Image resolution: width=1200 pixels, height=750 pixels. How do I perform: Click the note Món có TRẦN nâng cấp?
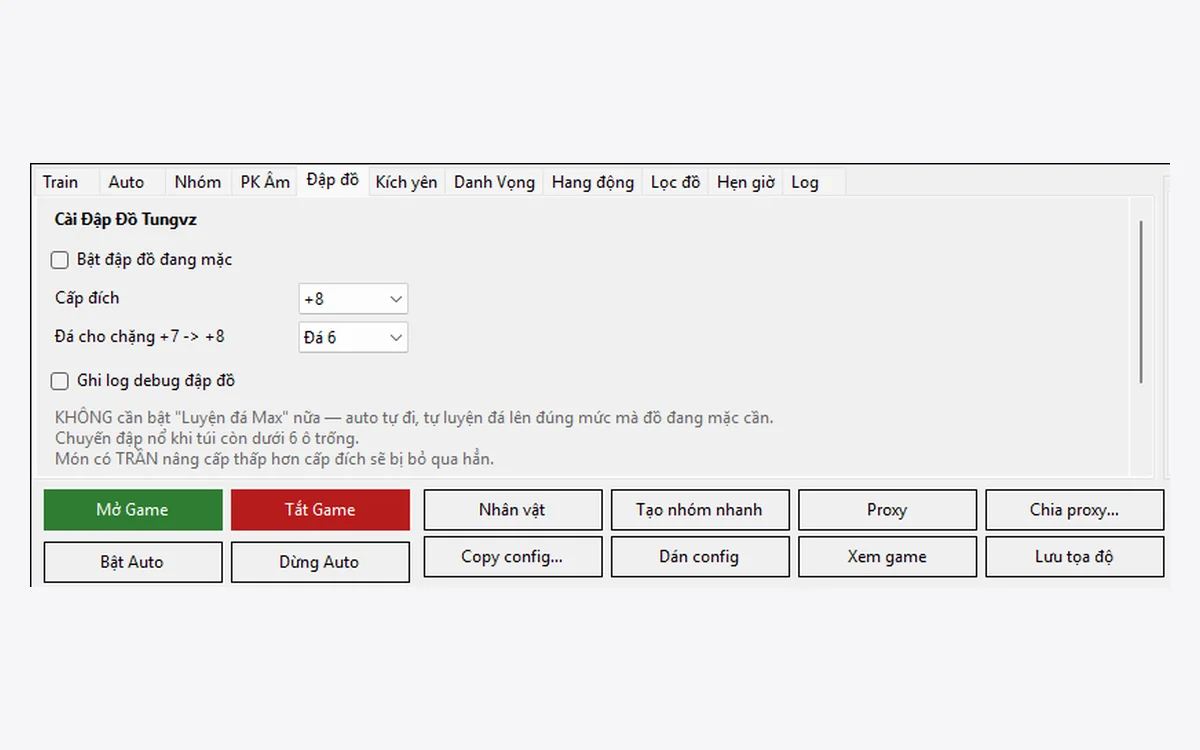(x=275, y=459)
